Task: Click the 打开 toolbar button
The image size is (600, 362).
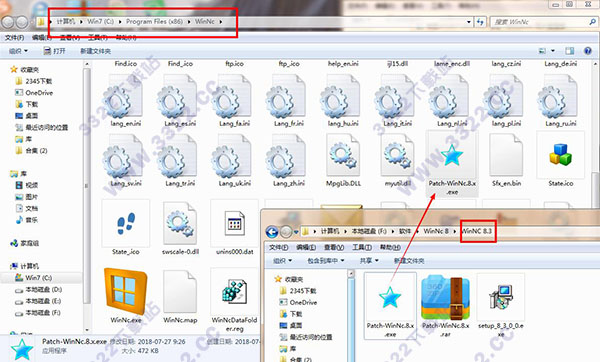Action: 54,51
